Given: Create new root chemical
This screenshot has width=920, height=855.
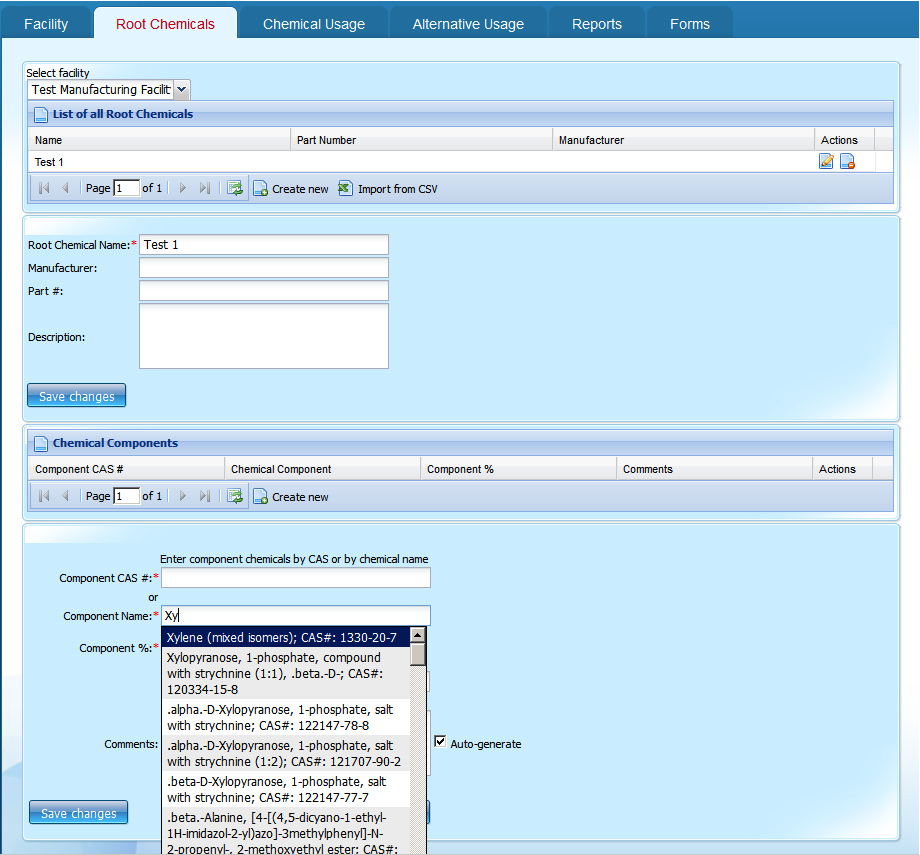Looking at the screenshot, I should coord(291,189).
